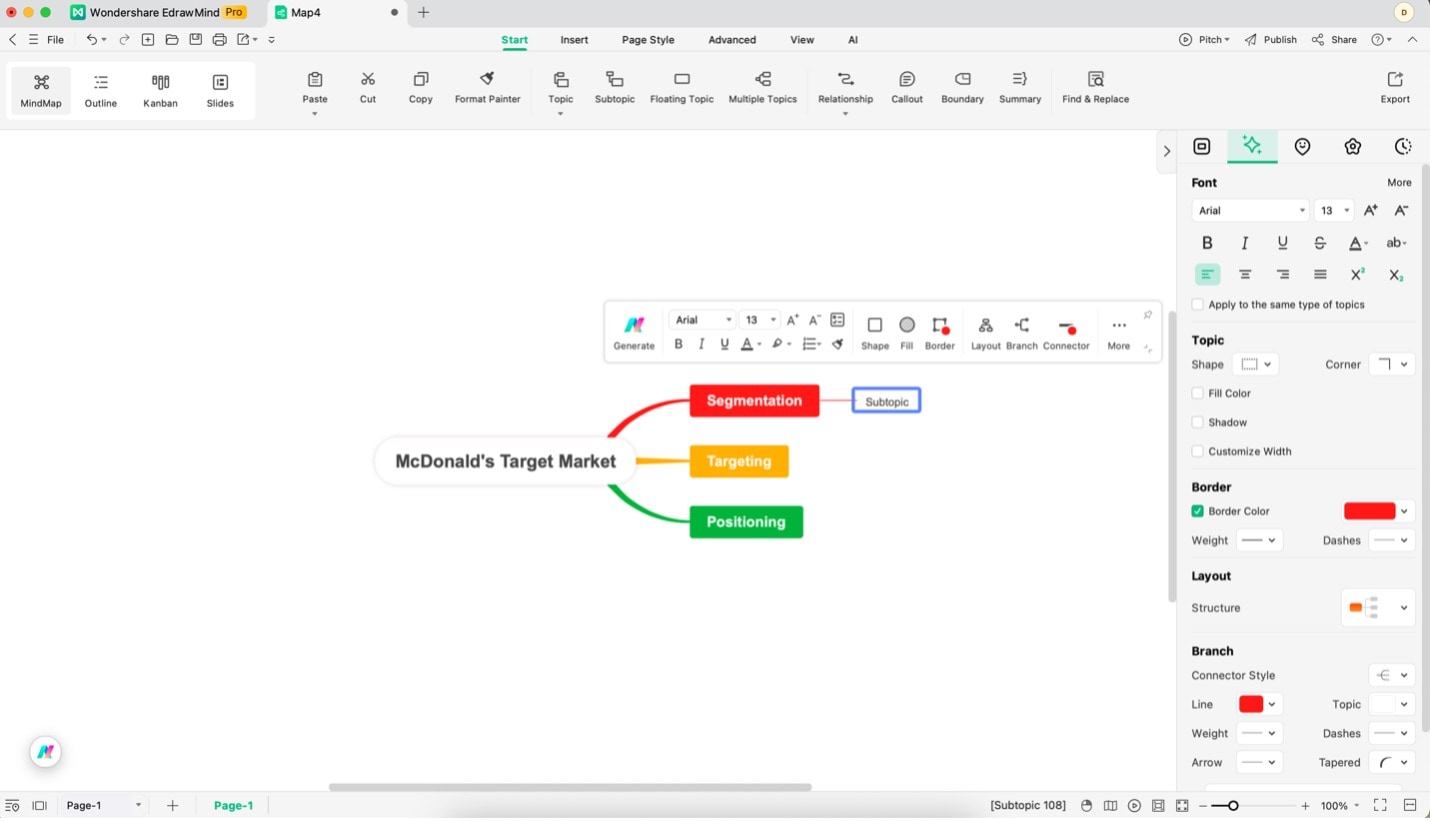The image size is (1430, 821).
Task: Open the Tapered branch dropdown
Action: (1392, 762)
